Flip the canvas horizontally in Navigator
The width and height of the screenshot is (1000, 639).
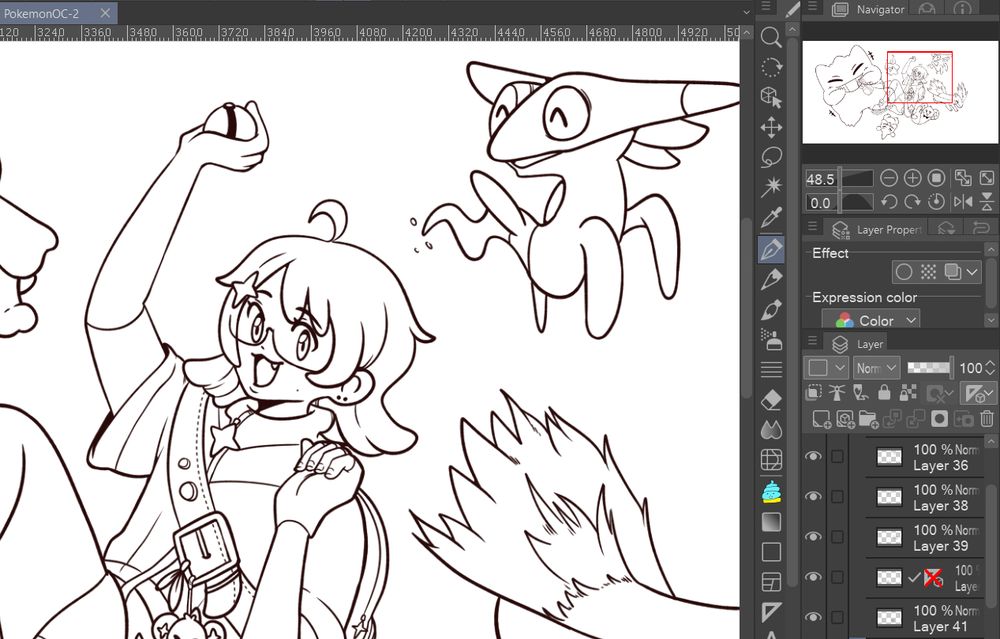[x=963, y=202]
